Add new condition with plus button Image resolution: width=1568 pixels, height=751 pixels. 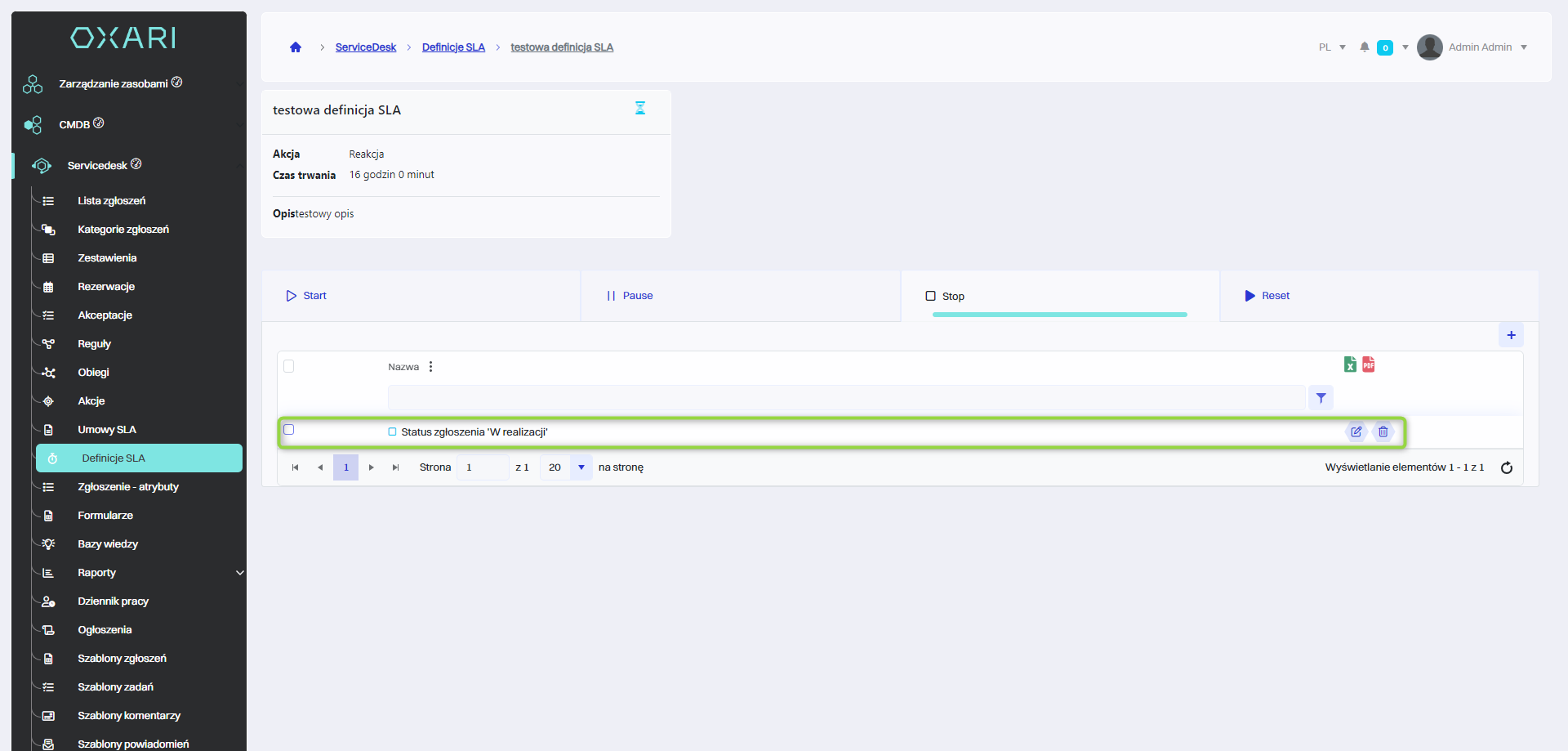point(1511,335)
